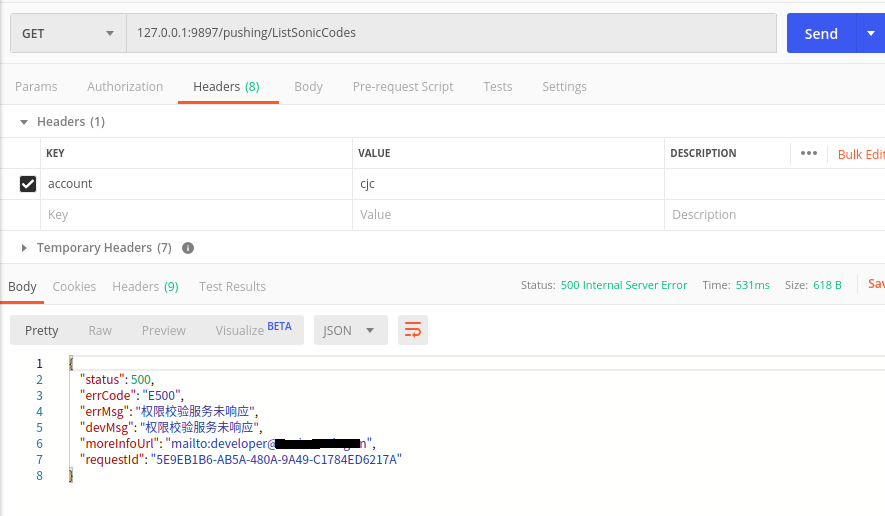This screenshot has width=885, height=516.
Task: Click the "status" JSON key
Action: [102, 379]
